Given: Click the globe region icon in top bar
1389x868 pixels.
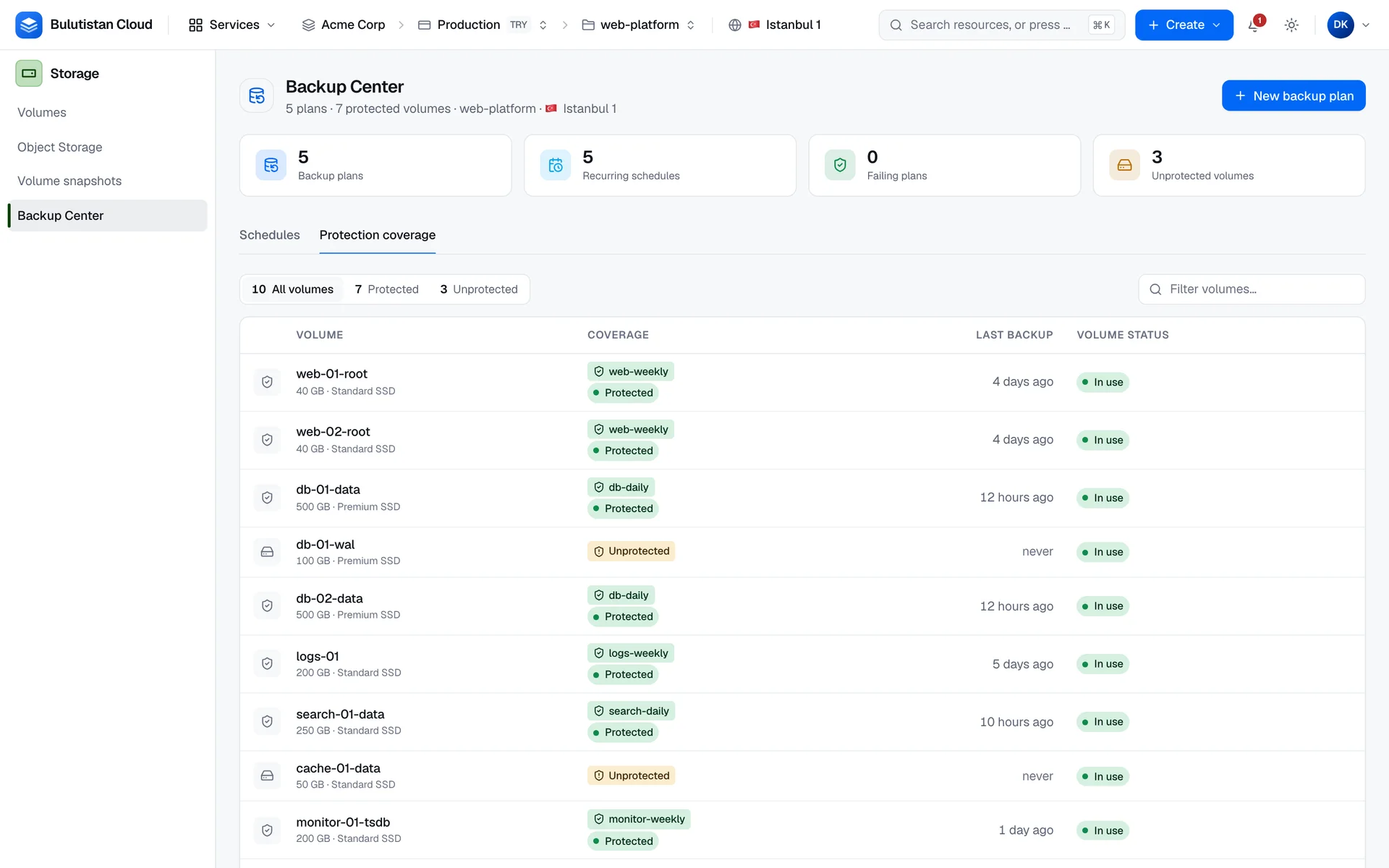Looking at the screenshot, I should (x=735, y=25).
